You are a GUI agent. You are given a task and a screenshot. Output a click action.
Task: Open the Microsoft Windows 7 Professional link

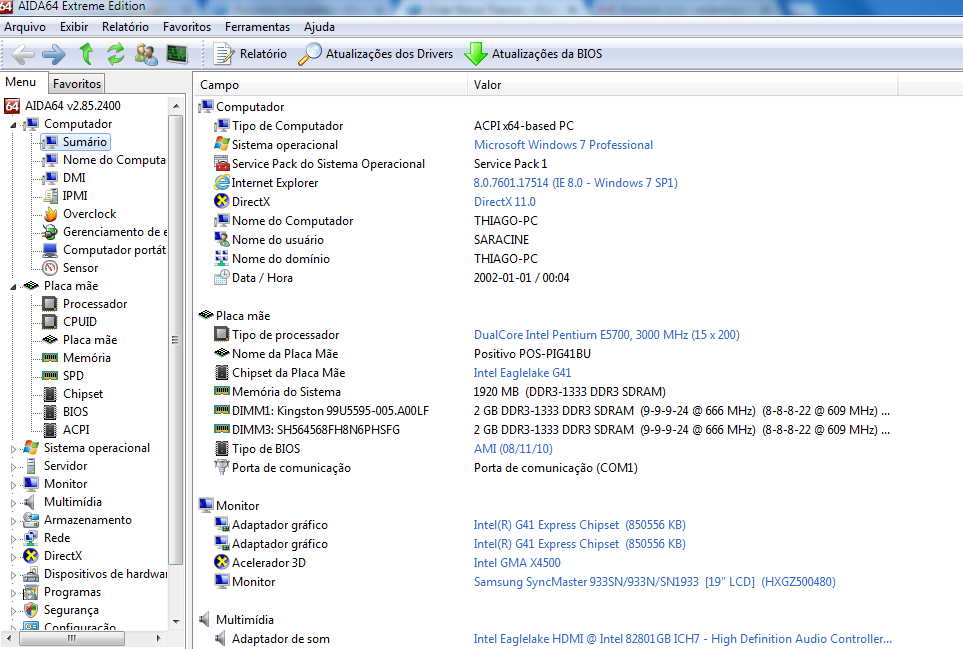coord(563,145)
